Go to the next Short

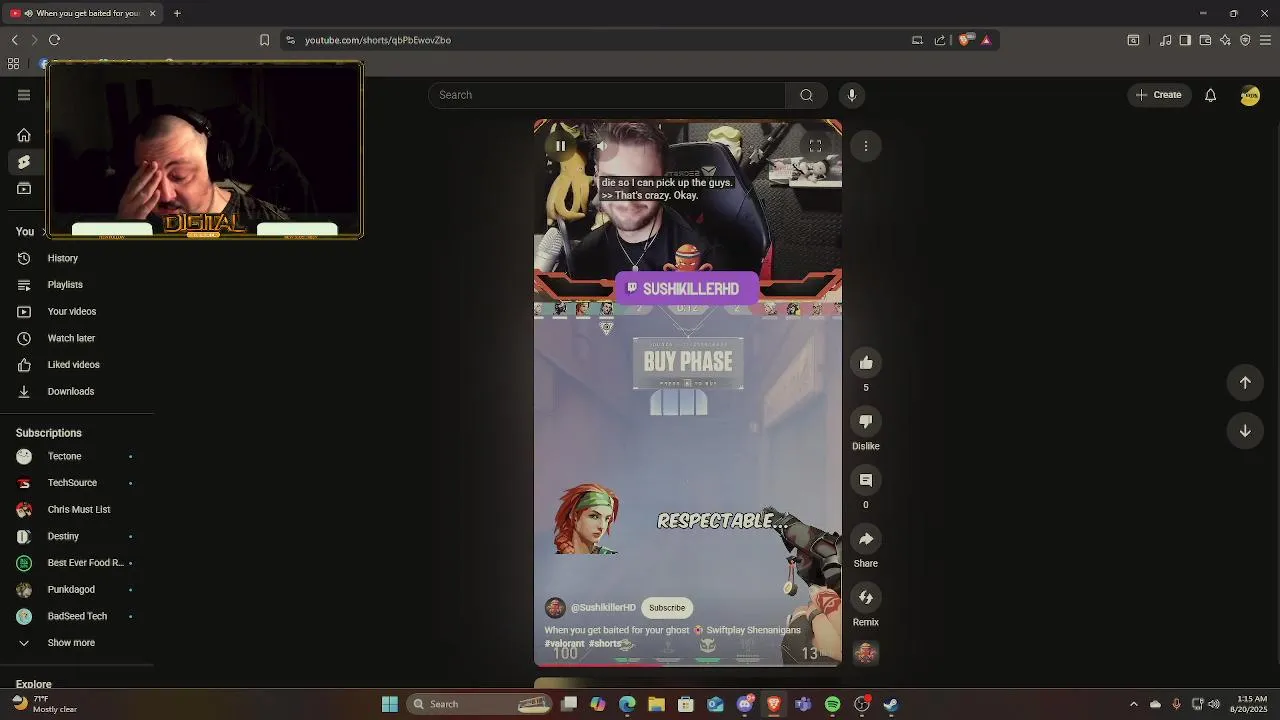[x=1245, y=431]
